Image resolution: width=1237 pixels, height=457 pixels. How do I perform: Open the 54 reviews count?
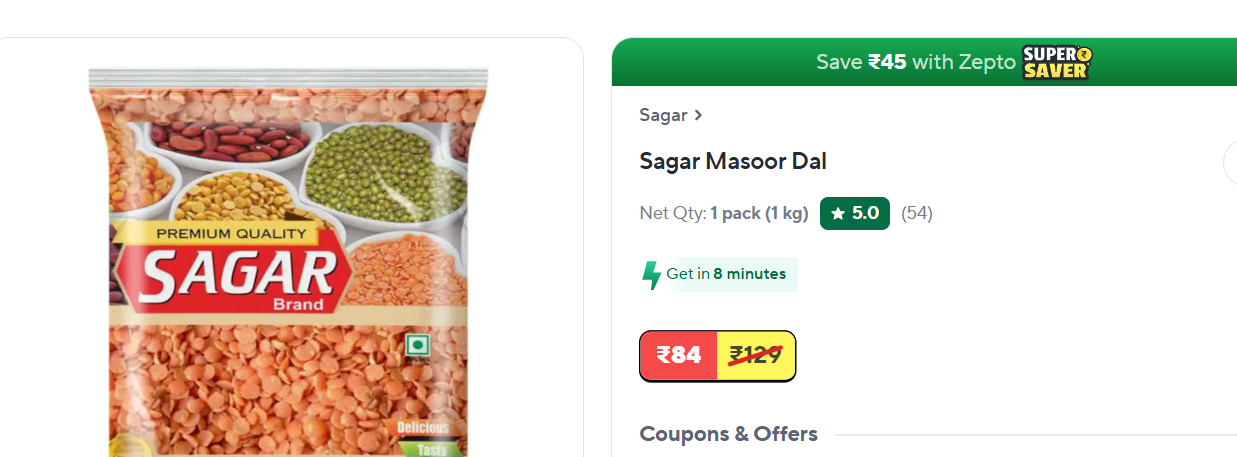(x=916, y=213)
